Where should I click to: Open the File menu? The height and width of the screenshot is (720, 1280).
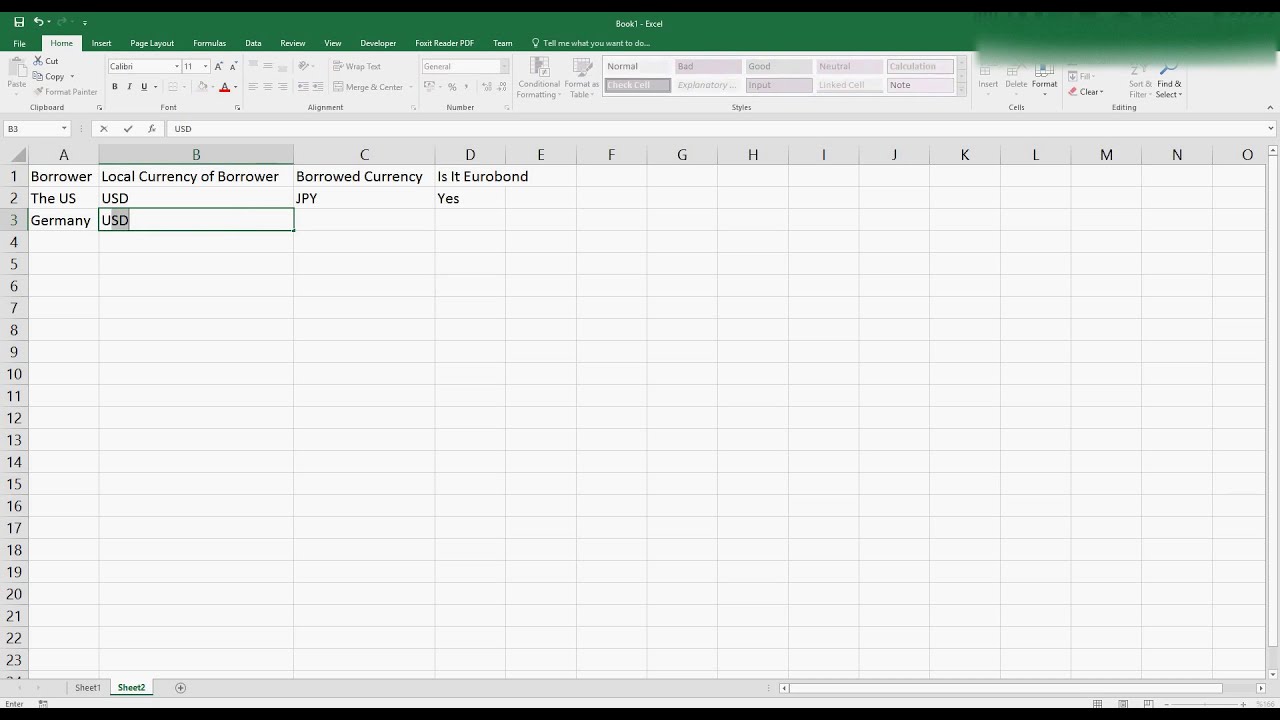pyautogui.click(x=19, y=43)
